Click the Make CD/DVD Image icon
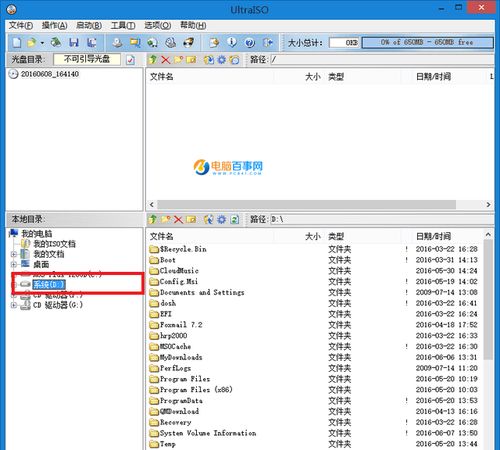500x450 pixels. pyautogui.click(x=117, y=42)
